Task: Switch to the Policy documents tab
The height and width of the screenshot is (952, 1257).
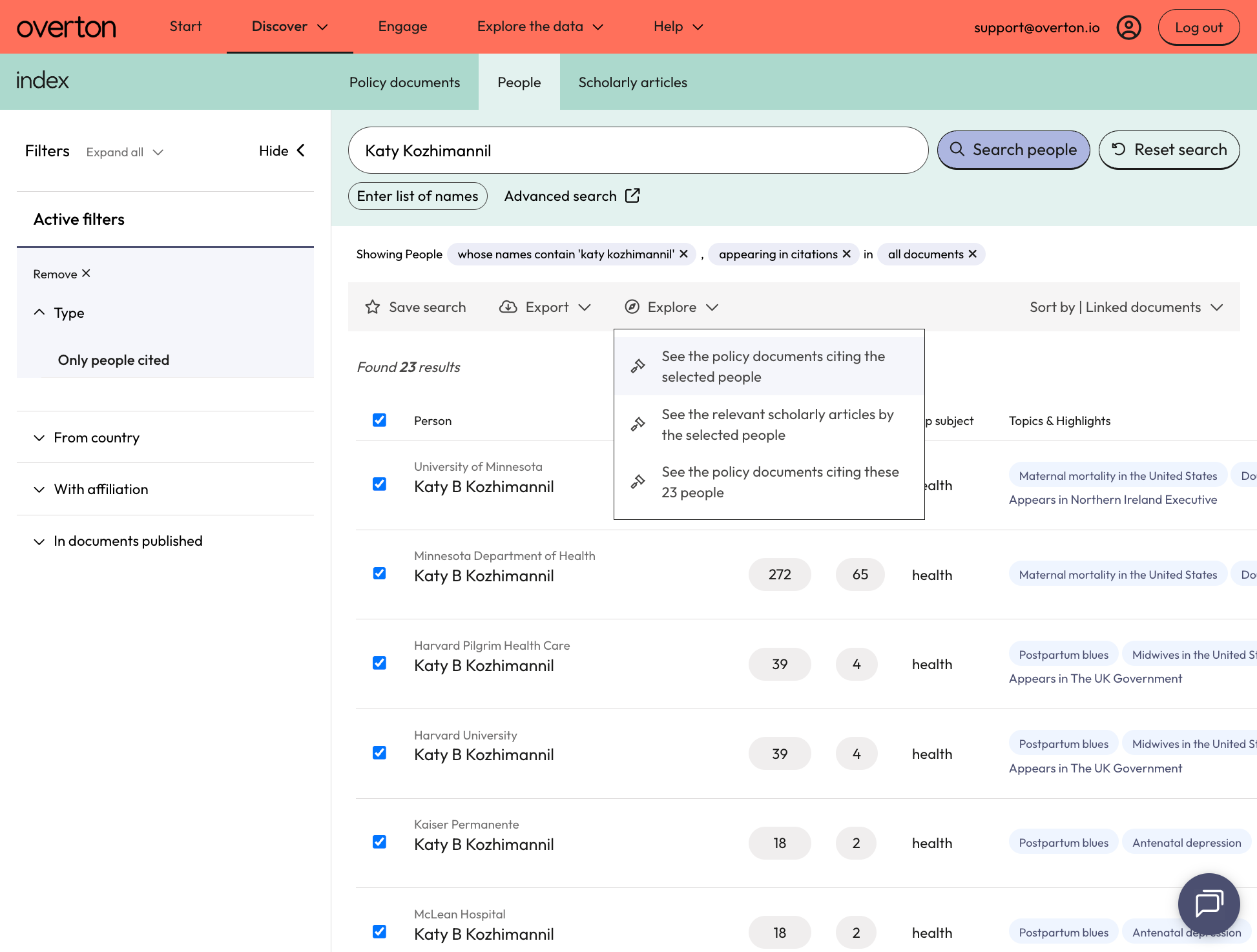Action: tap(404, 82)
